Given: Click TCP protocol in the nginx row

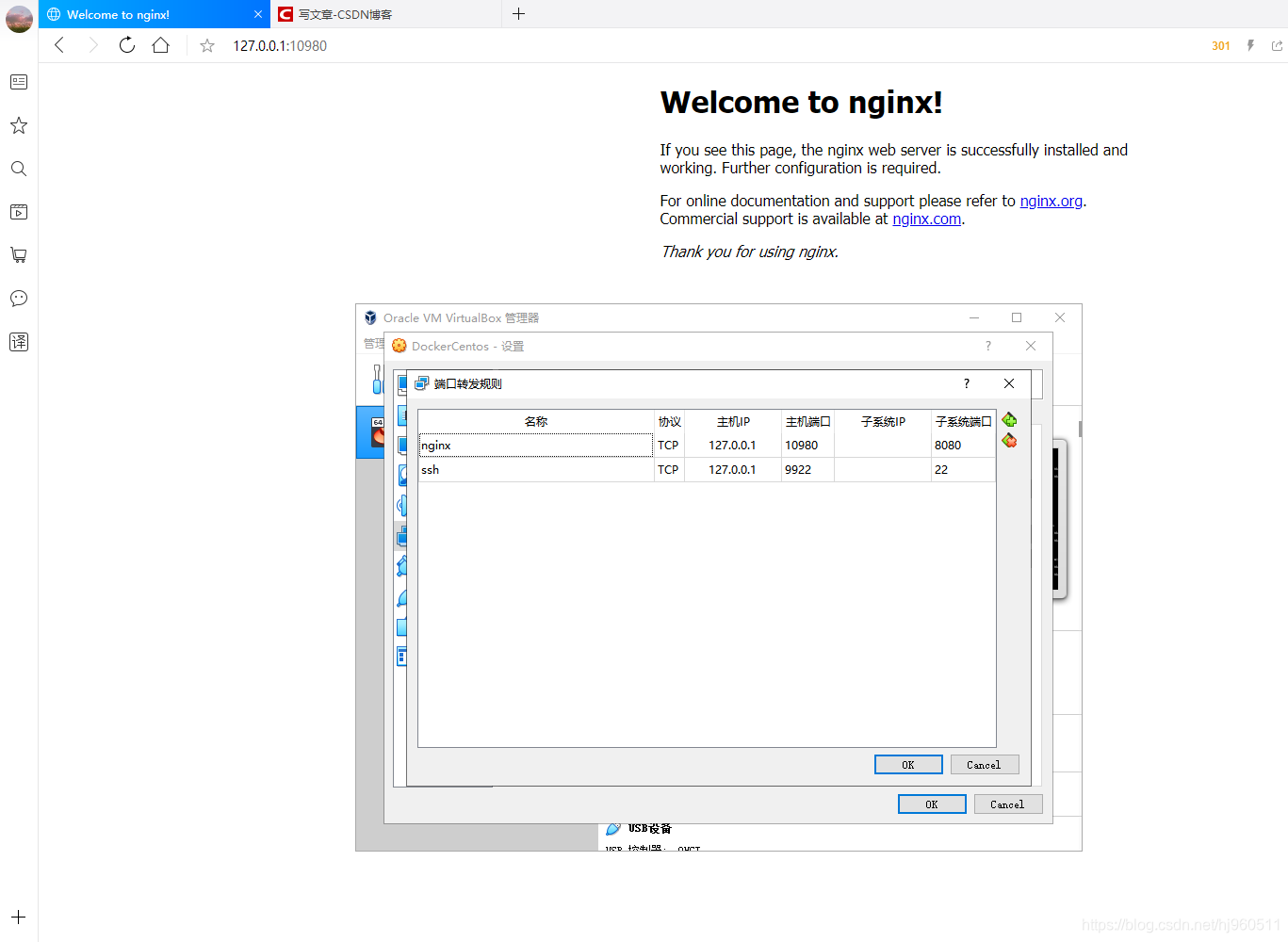Looking at the screenshot, I should pos(669,446).
